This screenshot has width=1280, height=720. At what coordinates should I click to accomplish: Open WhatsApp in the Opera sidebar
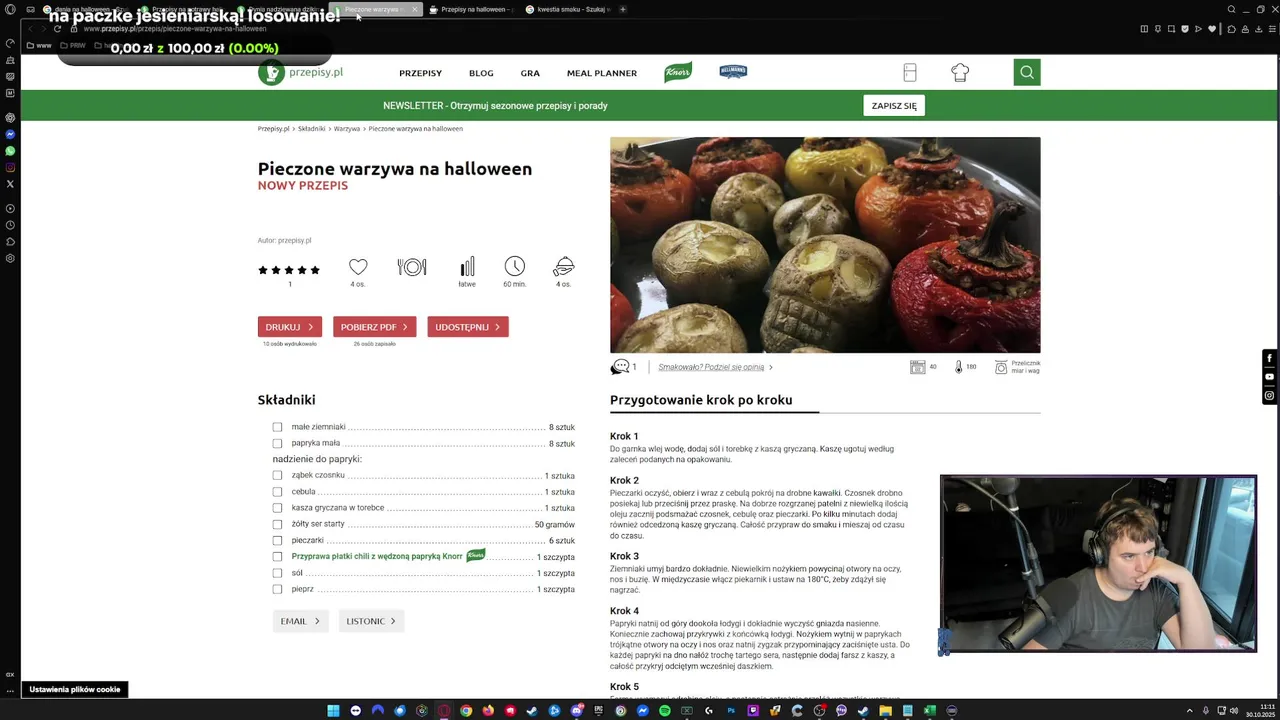tap(10, 151)
